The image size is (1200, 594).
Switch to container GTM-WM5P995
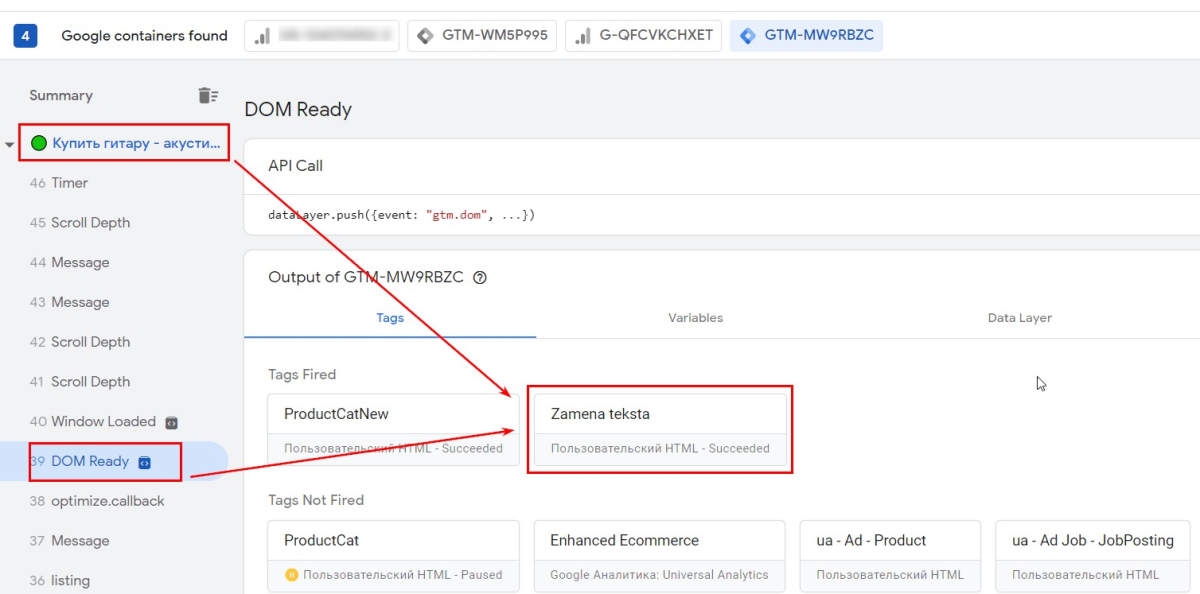click(x=482, y=36)
